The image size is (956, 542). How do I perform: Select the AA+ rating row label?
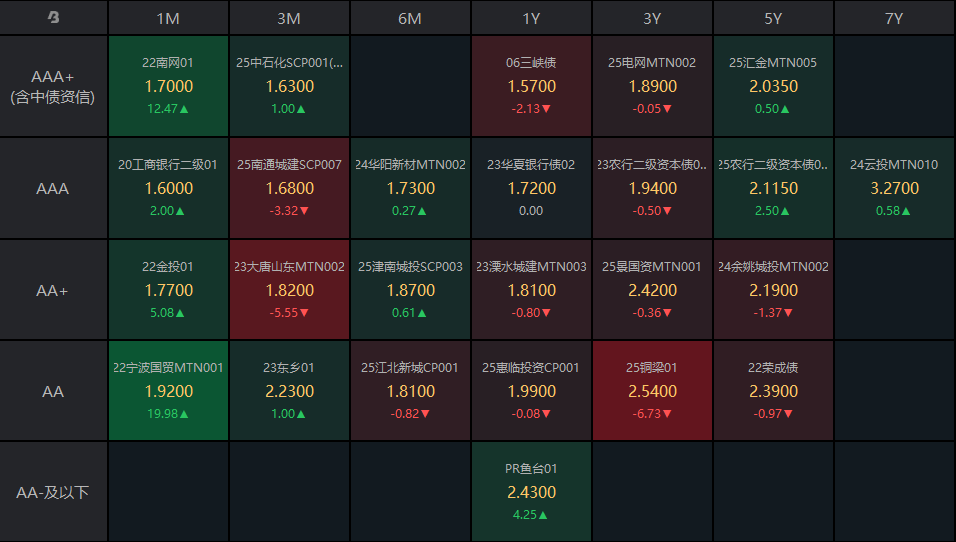(x=53, y=290)
